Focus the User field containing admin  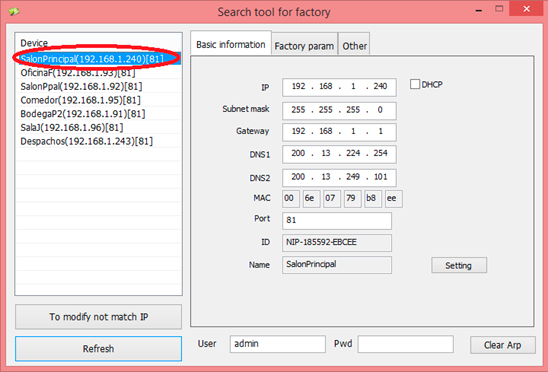[x=277, y=344]
